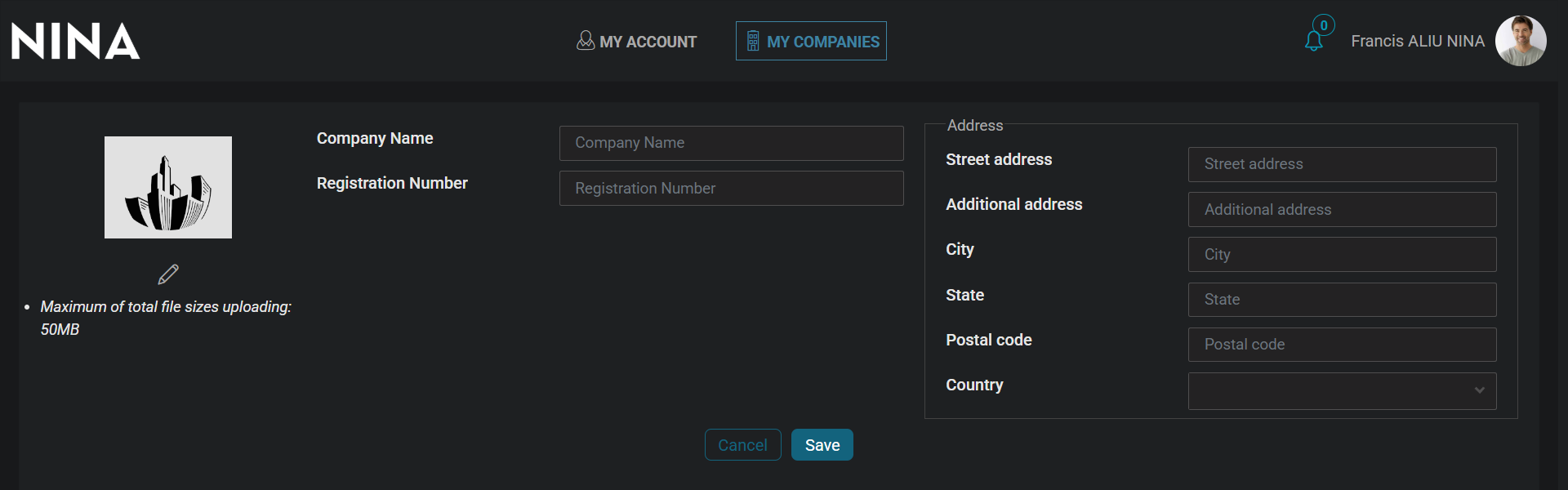The width and height of the screenshot is (1568, 490).
Task: Click the Francis ALIU NINA username
Action: (1417, 42)
